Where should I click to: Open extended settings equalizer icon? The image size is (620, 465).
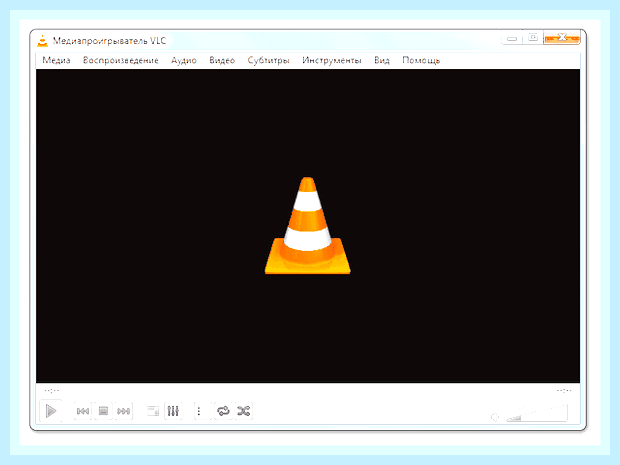[173, 411]
